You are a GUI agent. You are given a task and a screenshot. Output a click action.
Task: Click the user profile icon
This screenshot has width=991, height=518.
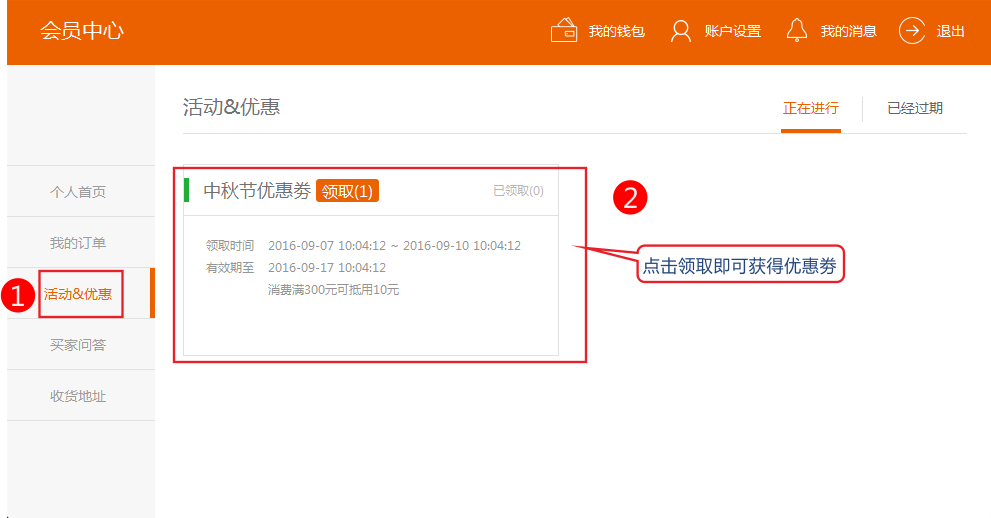681,31
